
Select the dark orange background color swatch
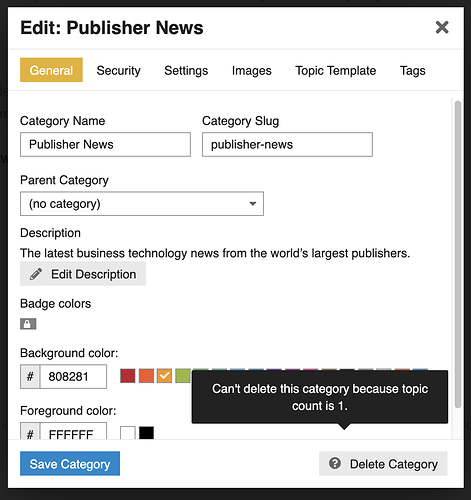tap(146, 376)
